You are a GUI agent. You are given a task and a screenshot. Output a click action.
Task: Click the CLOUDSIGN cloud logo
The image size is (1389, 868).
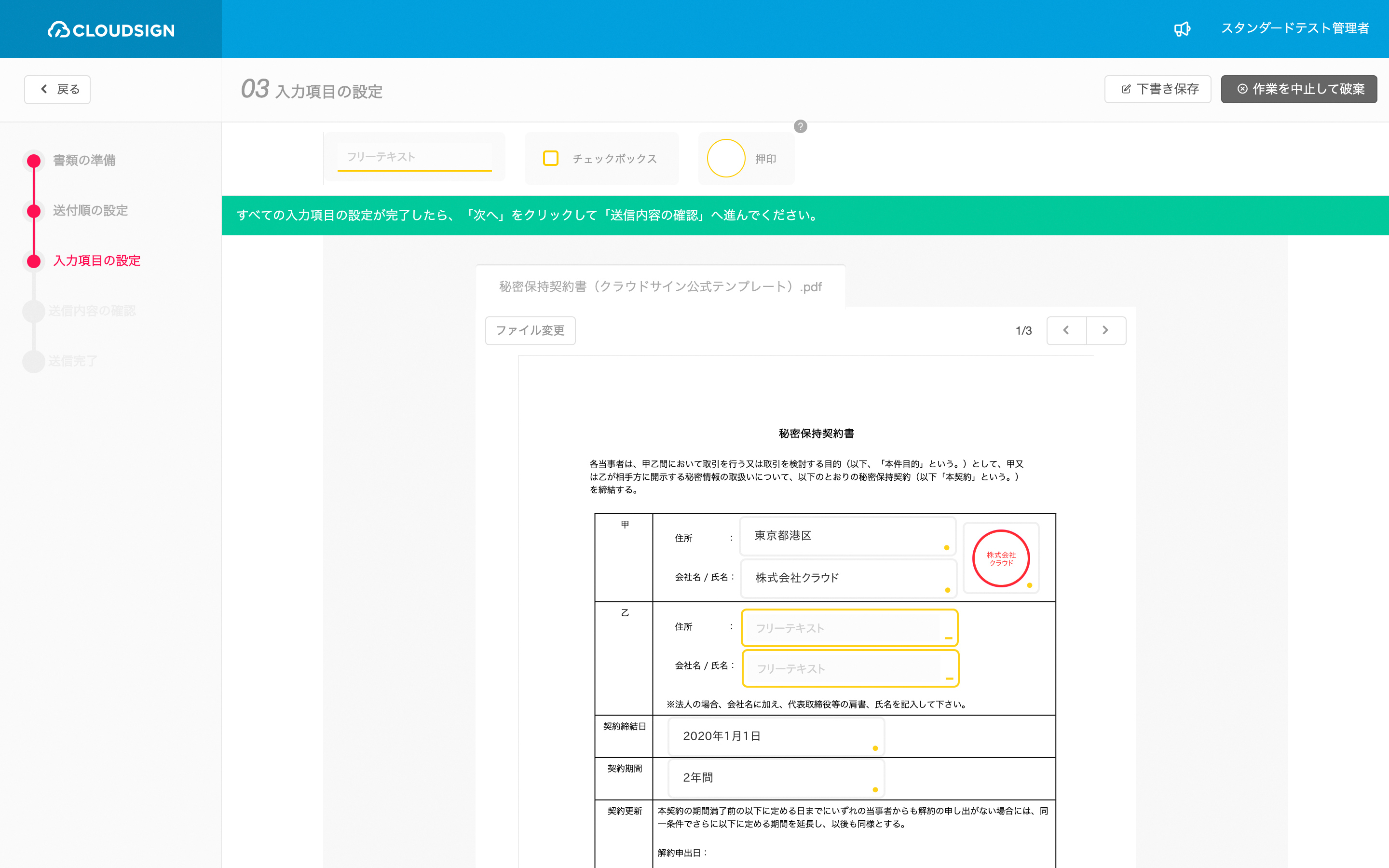tap(58, 30)
